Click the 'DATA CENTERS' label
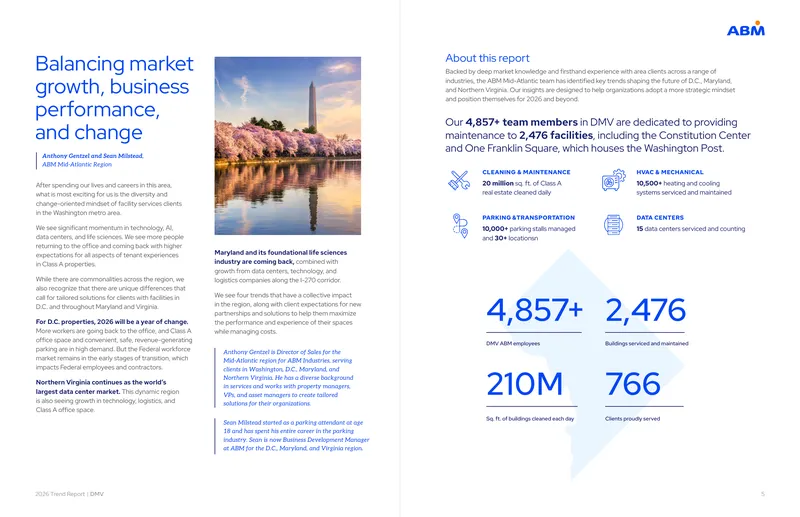 click(660, 218)
